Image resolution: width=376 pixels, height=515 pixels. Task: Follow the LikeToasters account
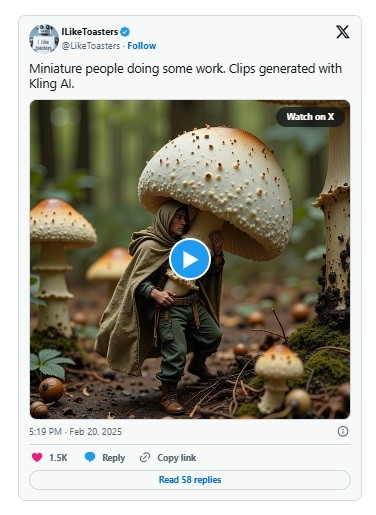pos(142,46)
